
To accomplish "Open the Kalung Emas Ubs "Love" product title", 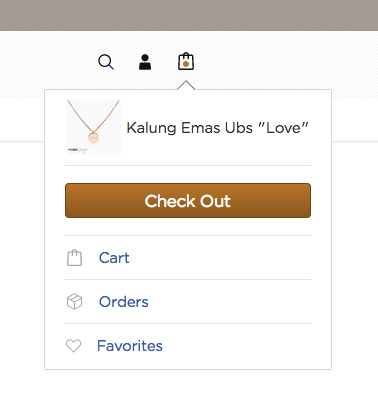I will point(217,128).
